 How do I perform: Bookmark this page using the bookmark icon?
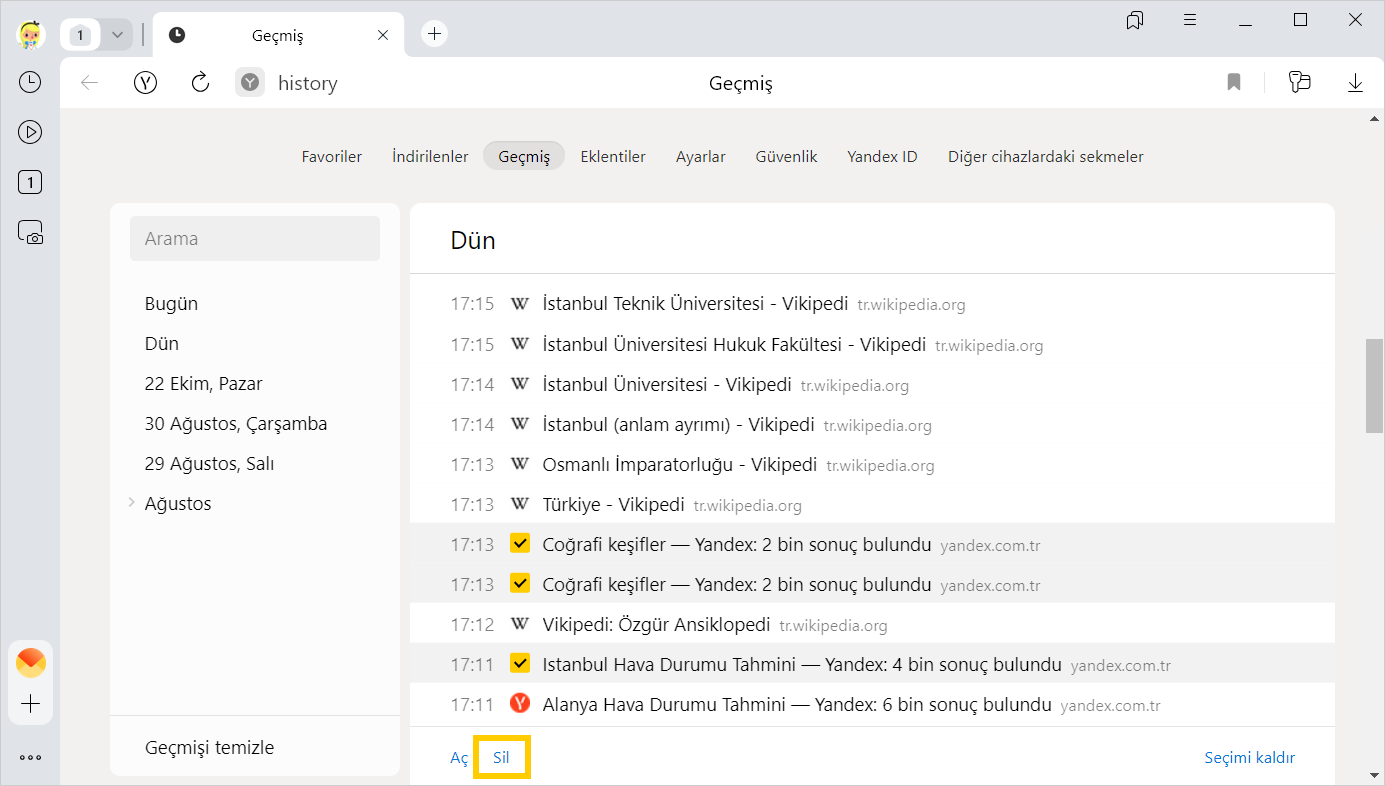coord(1234,83)
